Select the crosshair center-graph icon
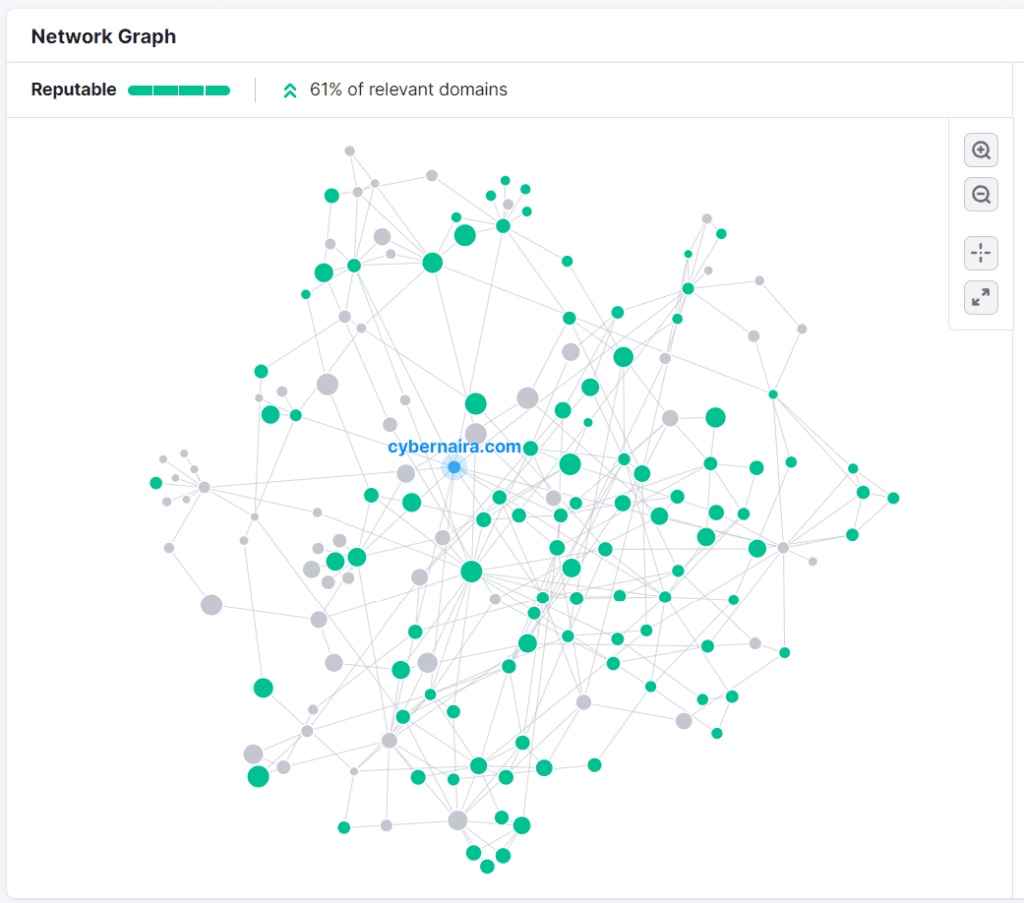Screen dimensions: 1024x903 click(x=981, y=253)
